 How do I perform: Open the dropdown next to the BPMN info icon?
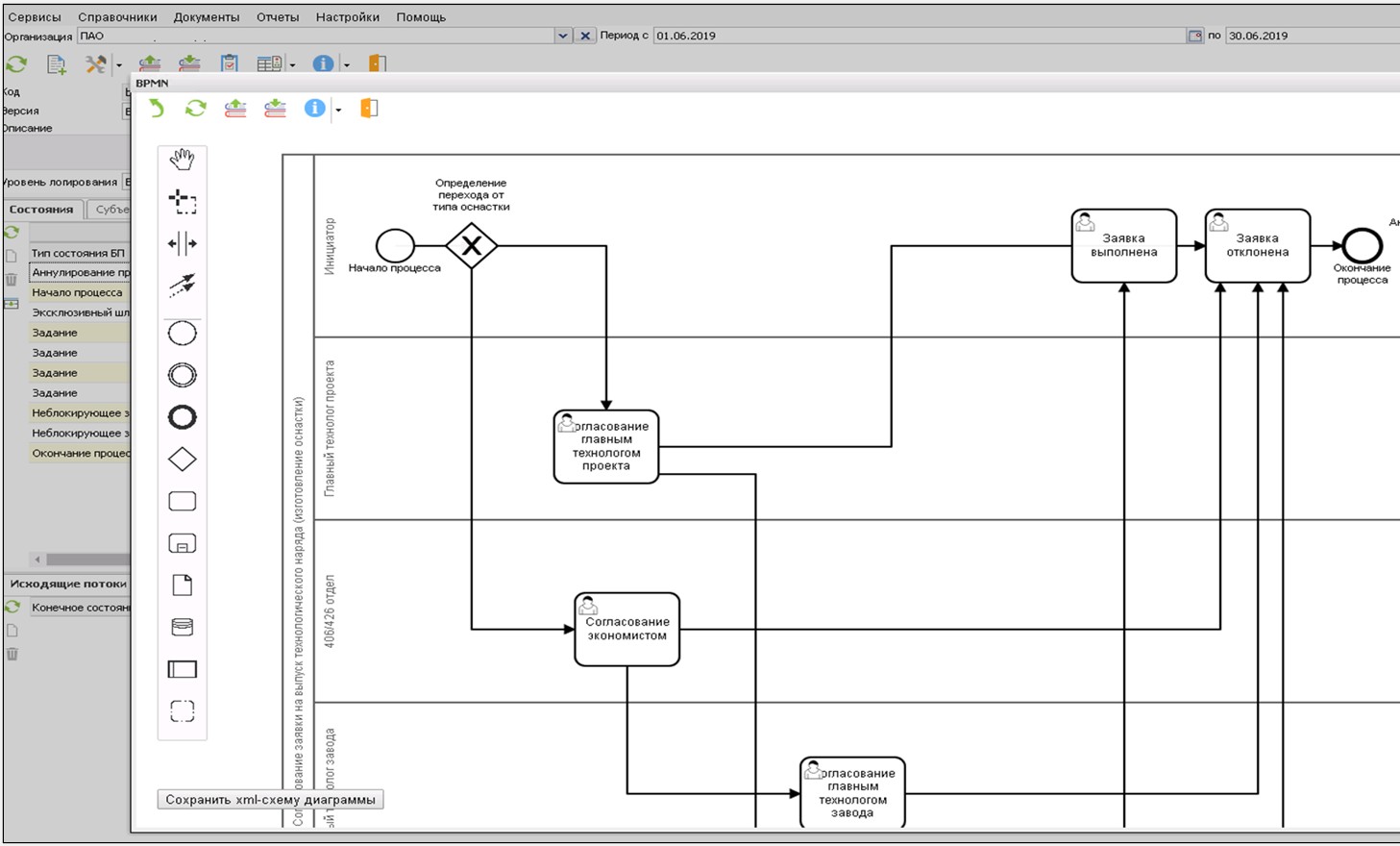coord(338,109)
